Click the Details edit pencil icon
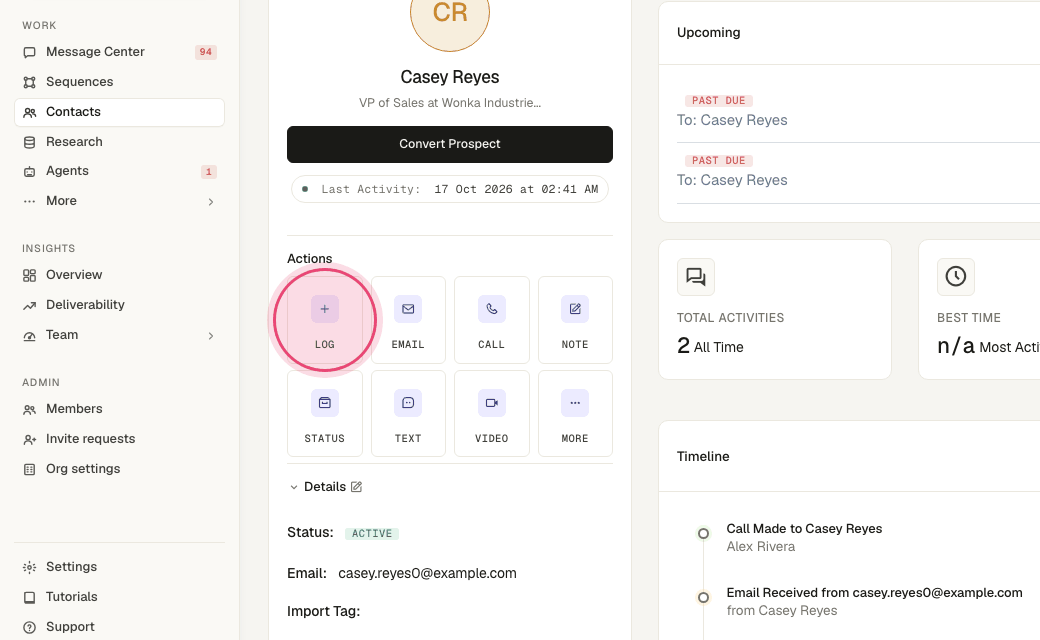This screenshot has height=640, width=1040. [x=356, y=487]
